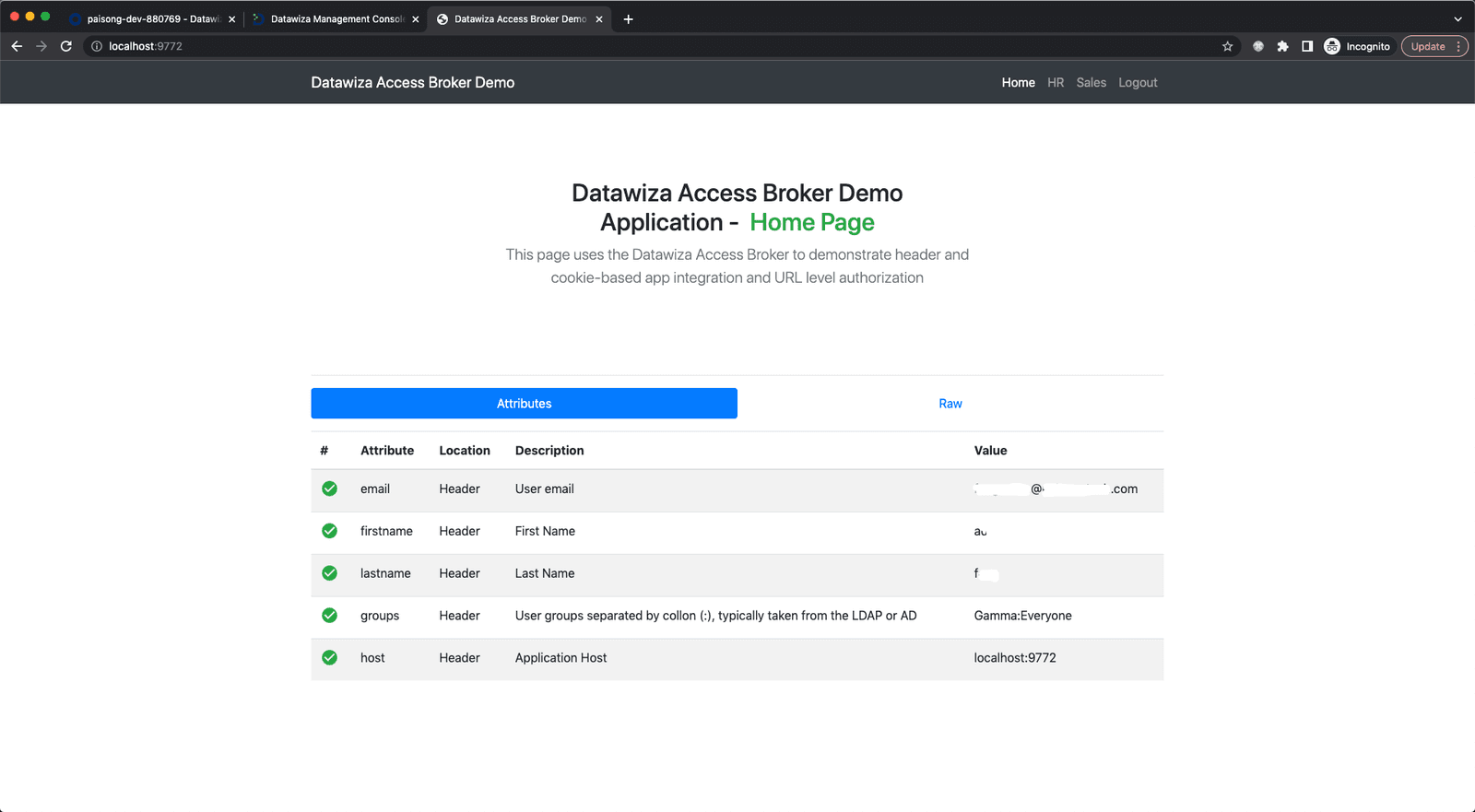Click the browser forward arrow

pyautogui.click(x=41, y=46)
